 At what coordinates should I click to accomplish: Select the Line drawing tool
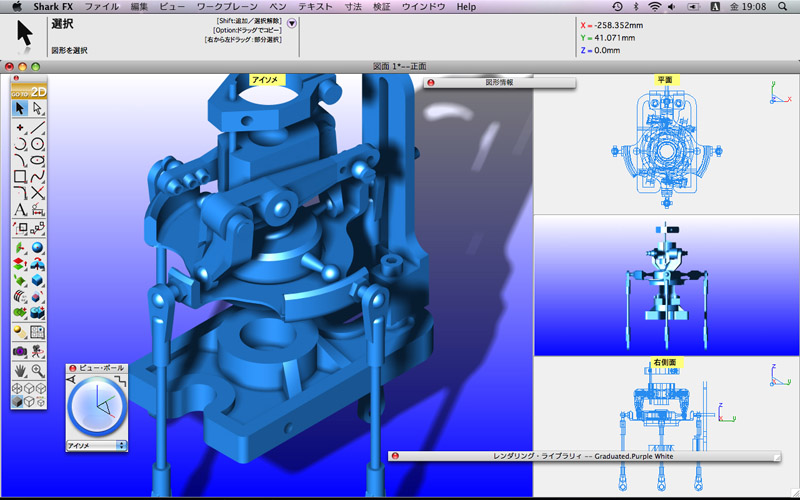(x=38, y=128)
